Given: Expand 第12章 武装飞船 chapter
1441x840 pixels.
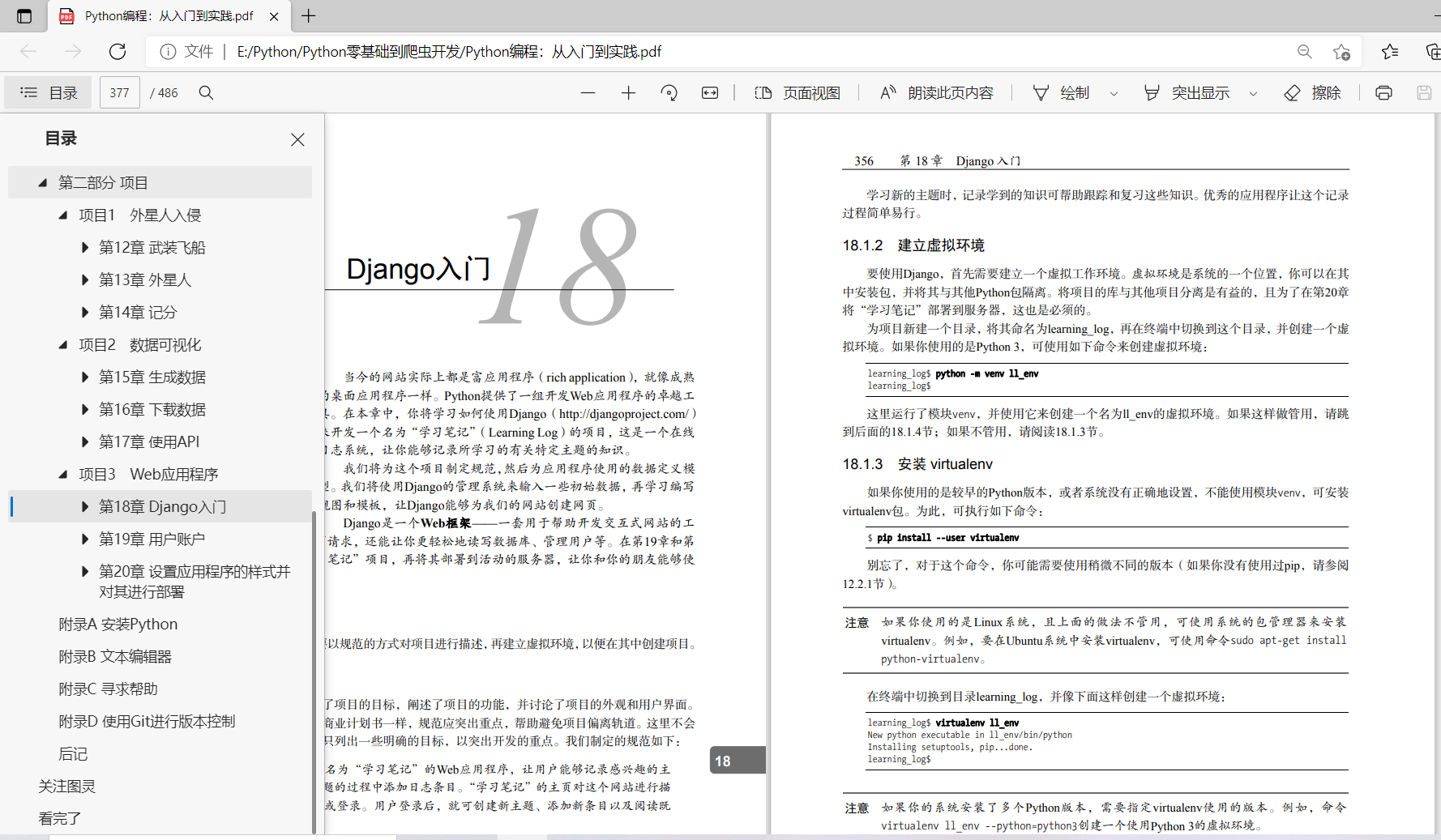Looking at the screenshot, I should coord(84,248).
